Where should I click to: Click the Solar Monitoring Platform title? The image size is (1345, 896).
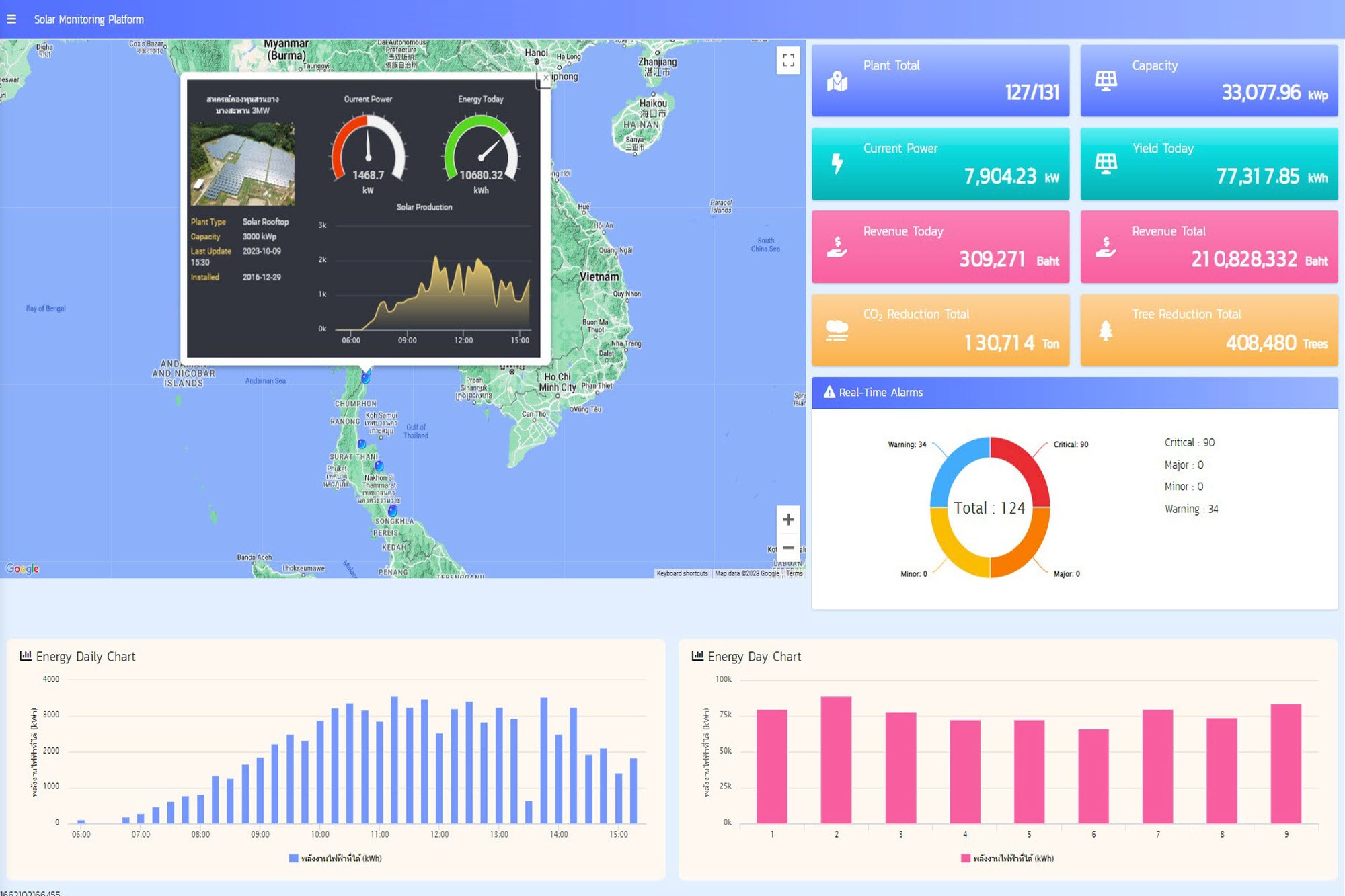(x=89, y=19)
